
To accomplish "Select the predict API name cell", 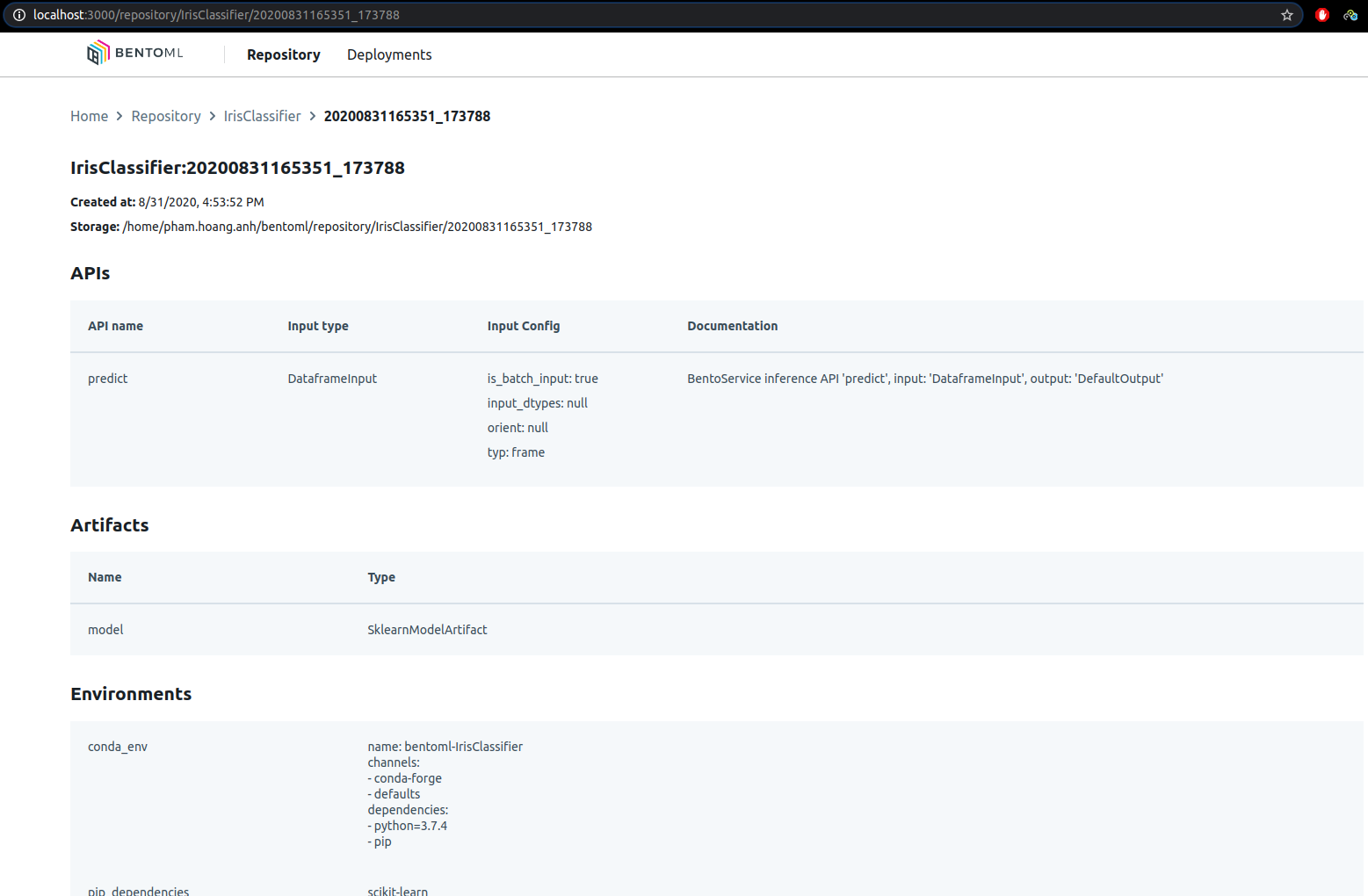I will (x=108, y=379).
